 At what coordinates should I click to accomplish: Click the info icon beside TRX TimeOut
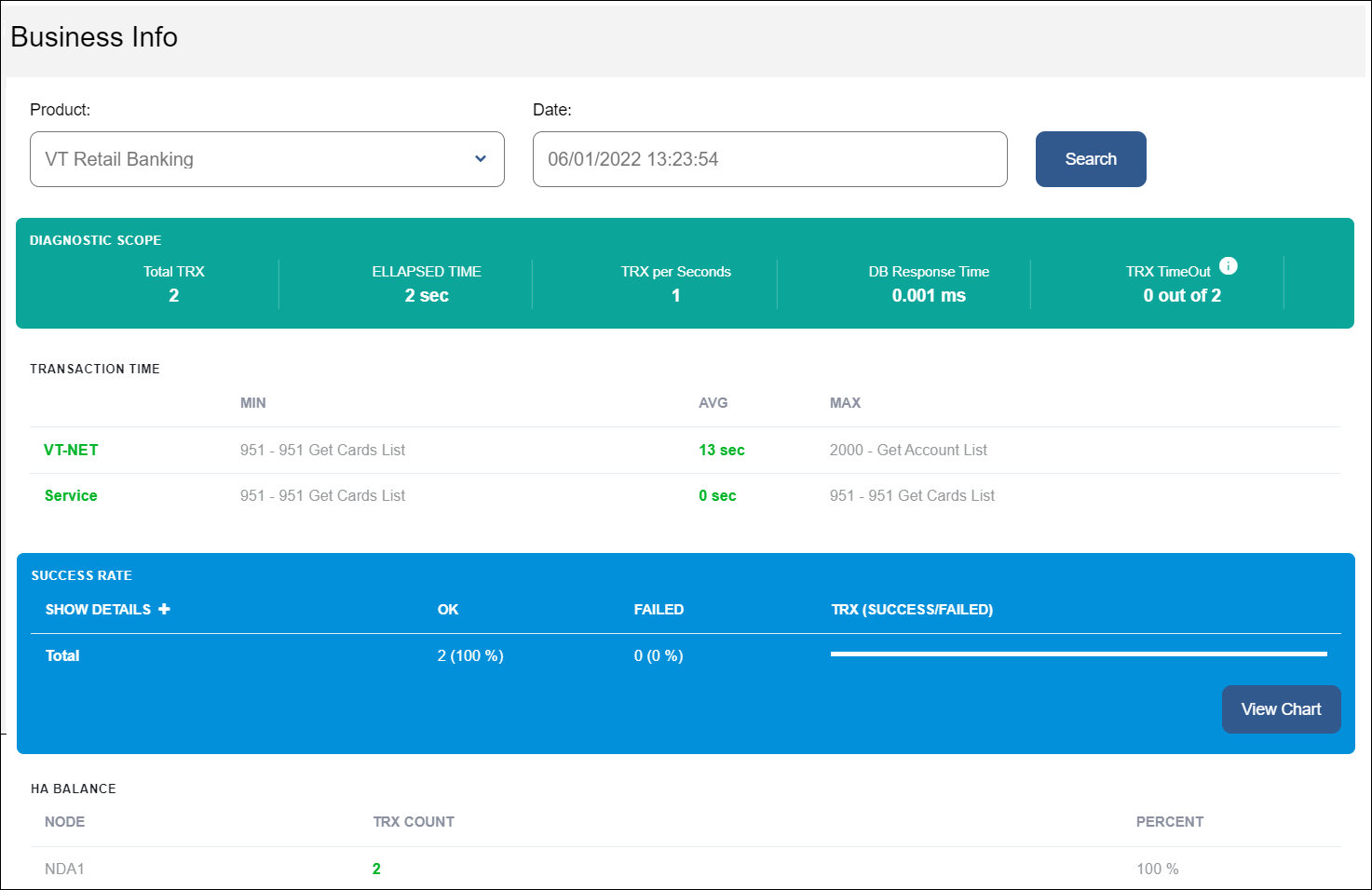coord(1228,266)
